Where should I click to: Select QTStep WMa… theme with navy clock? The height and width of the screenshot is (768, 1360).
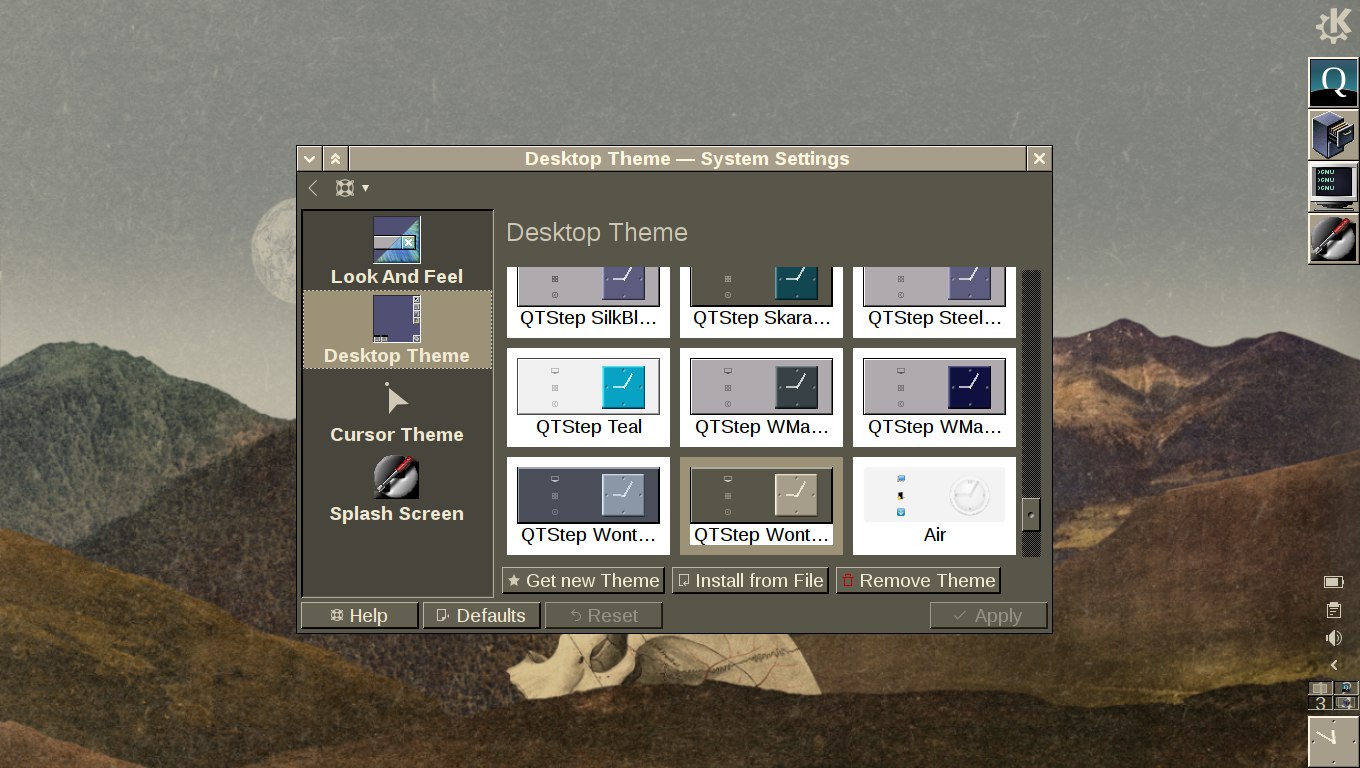(x=934, y=397)
